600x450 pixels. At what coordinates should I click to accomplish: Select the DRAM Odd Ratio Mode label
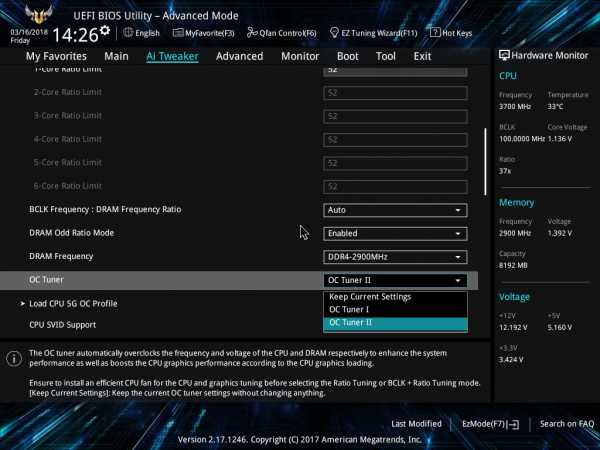coord(72,233)
